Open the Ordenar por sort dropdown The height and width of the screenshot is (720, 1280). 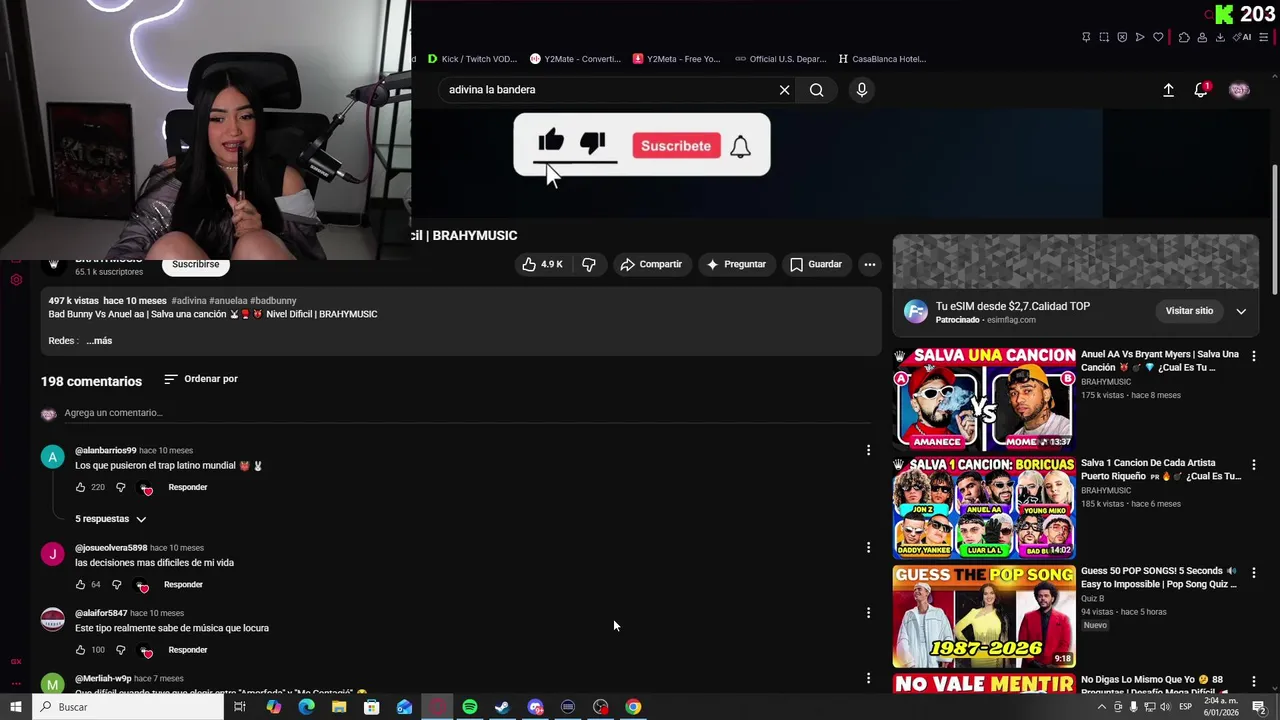tap(201, 379)
